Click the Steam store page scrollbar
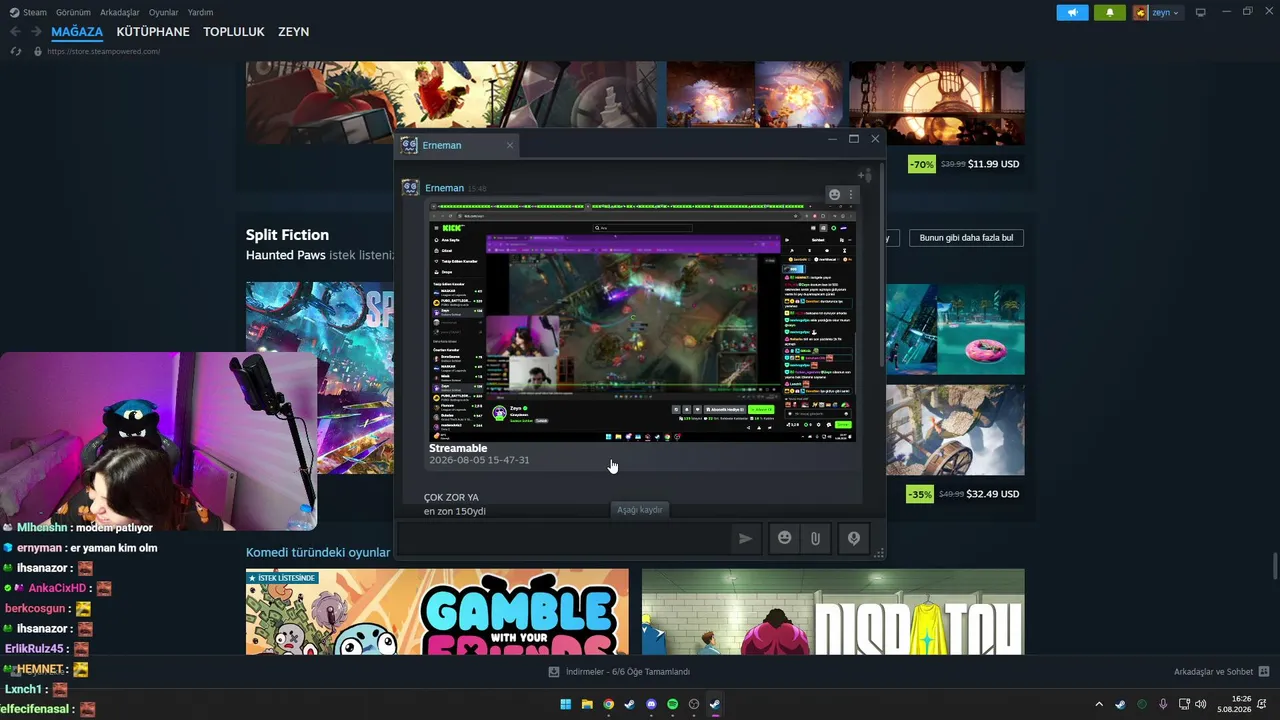Screen dimensions: 1280x720 tap(1274, 565)
